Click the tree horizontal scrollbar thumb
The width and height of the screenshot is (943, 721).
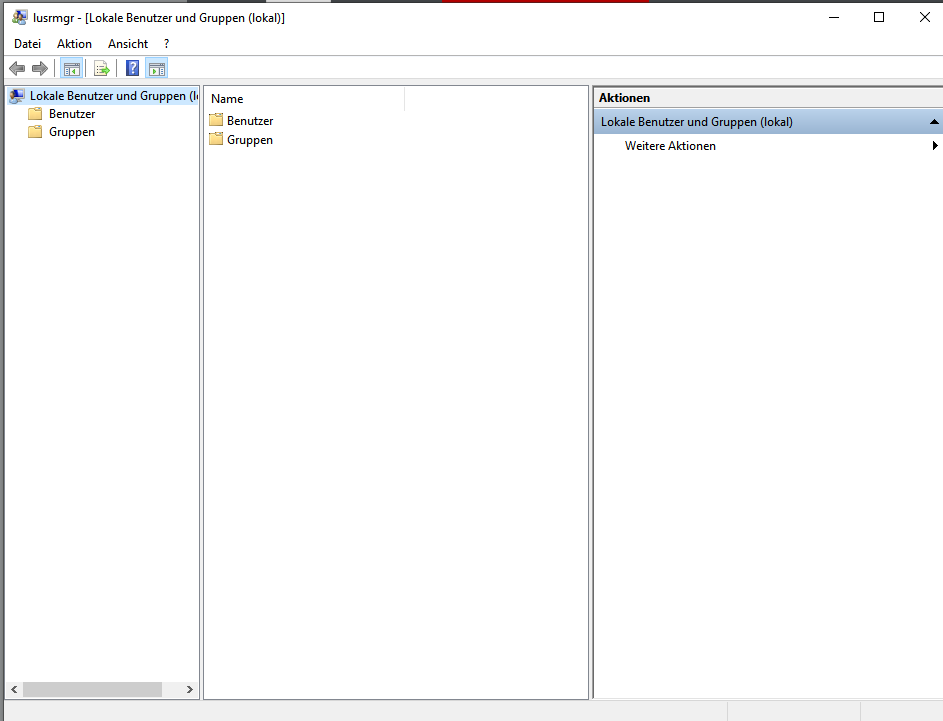93,689
